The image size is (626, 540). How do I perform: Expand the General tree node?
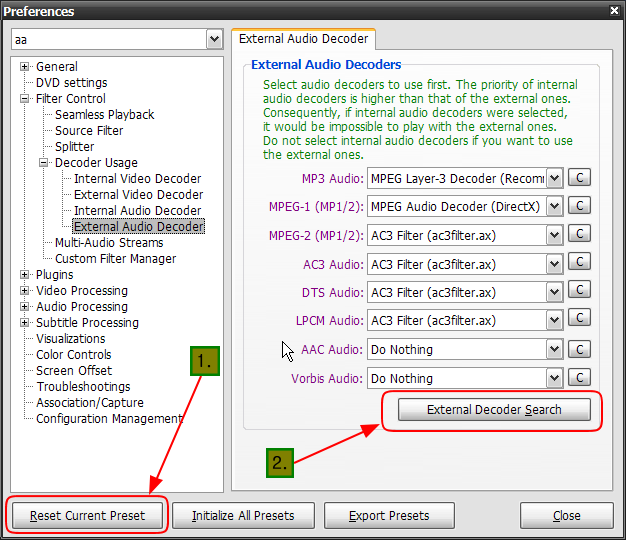pyautogui.click(x=25, y=67)
